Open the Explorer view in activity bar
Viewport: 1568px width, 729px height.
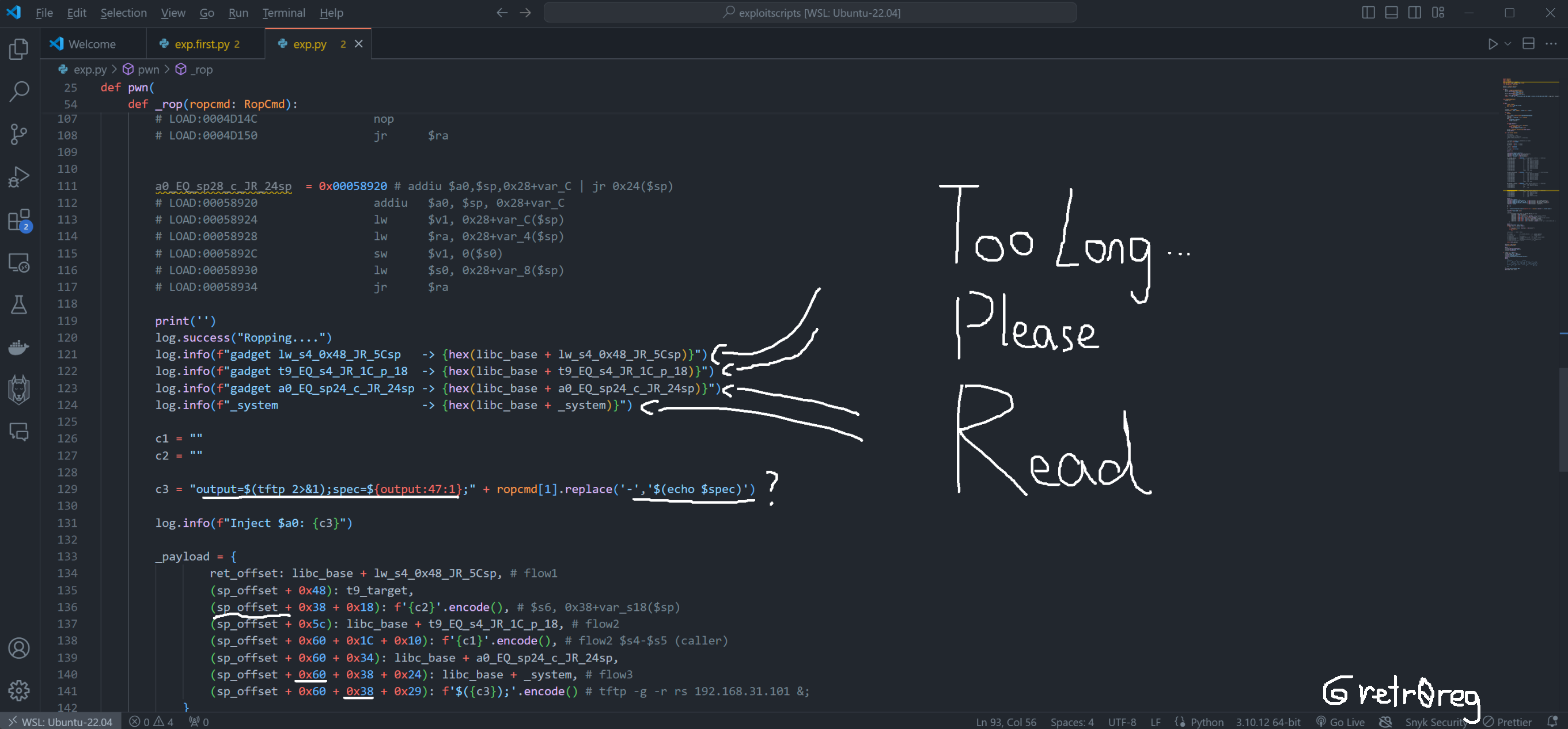[19, 50]
